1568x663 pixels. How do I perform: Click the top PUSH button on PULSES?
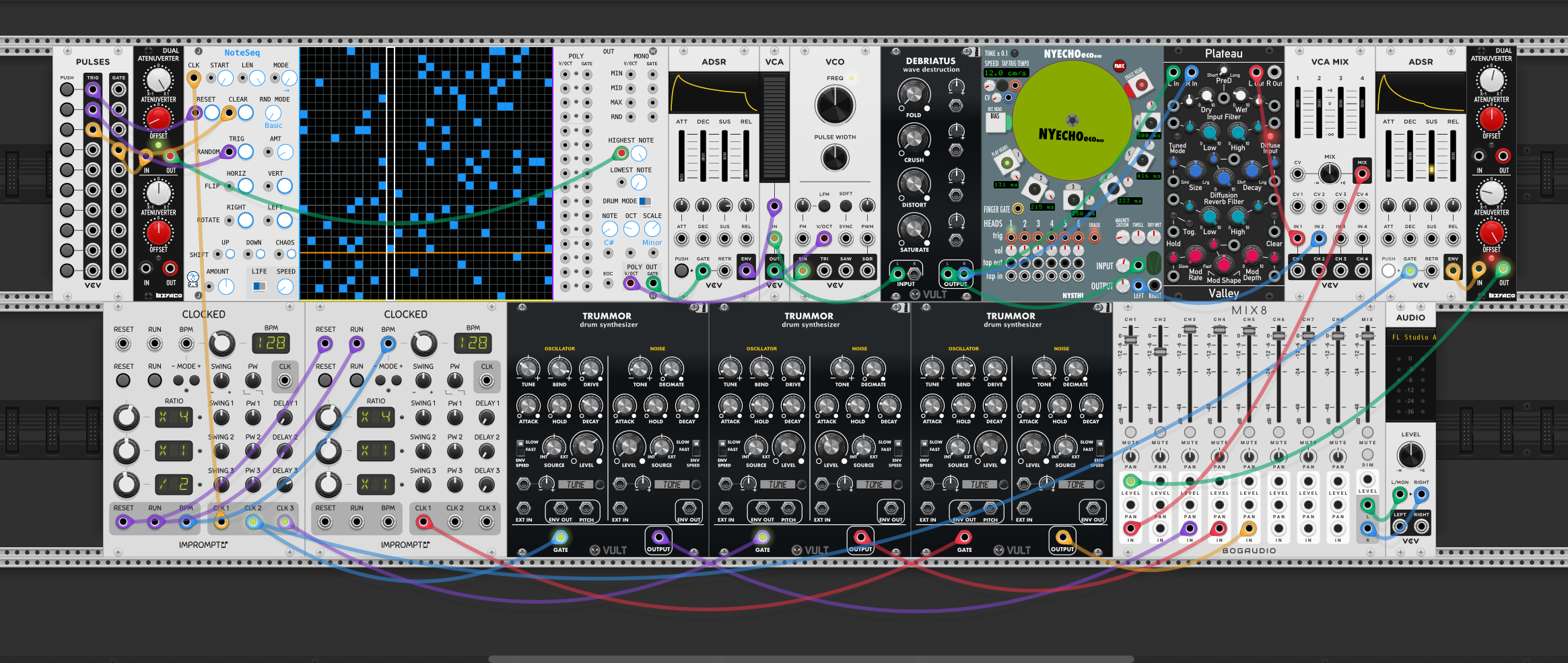tap(67, 89)
